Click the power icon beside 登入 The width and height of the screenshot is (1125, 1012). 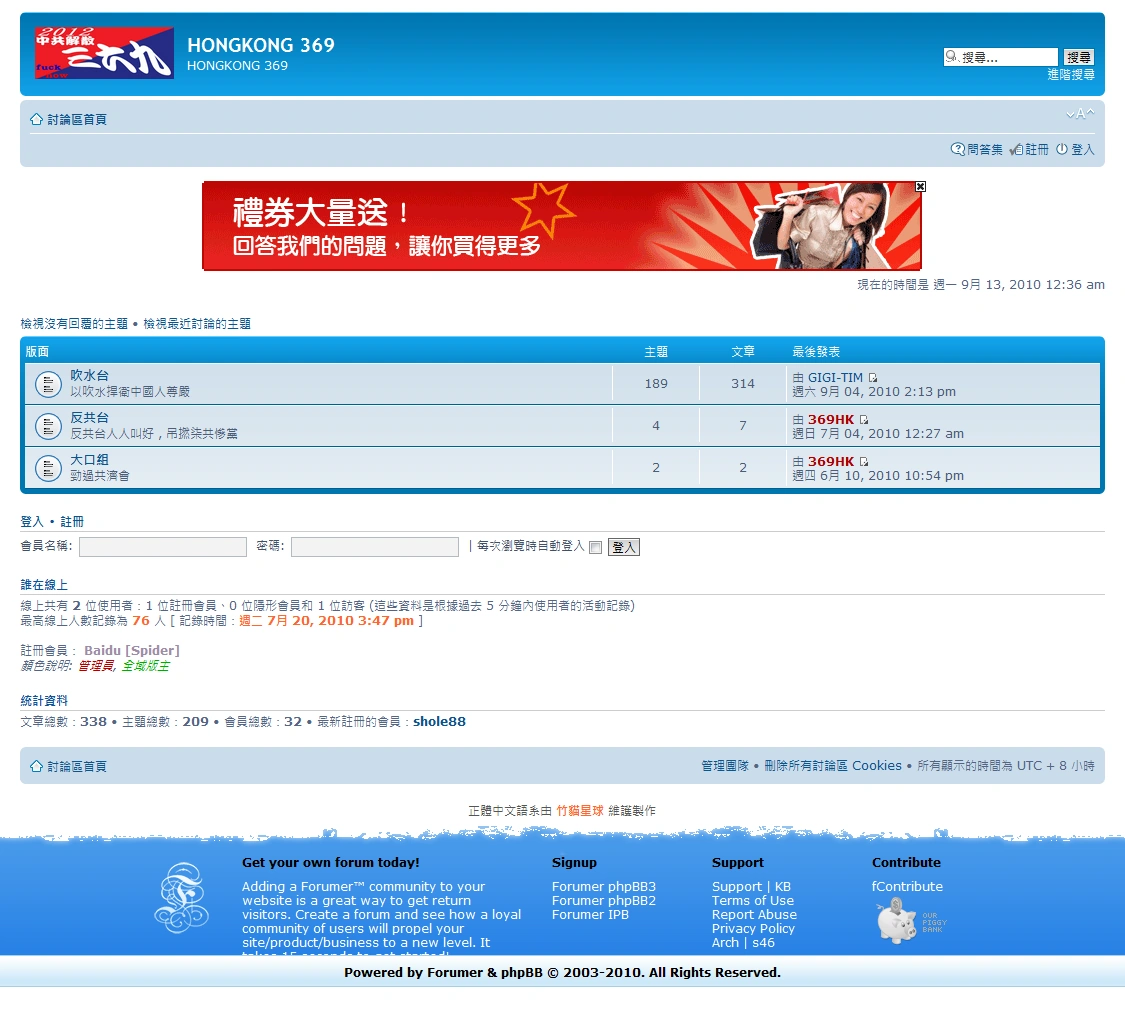point(1062,149)
